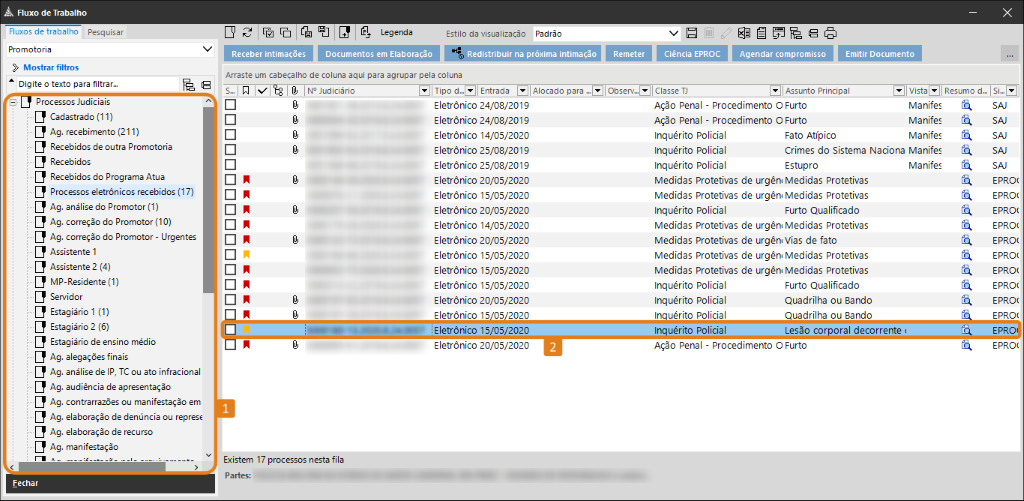This screenshot has width=1024, height=501.
Task: Open the resumo magnifier icon in the first row
Action: [966, 105]
